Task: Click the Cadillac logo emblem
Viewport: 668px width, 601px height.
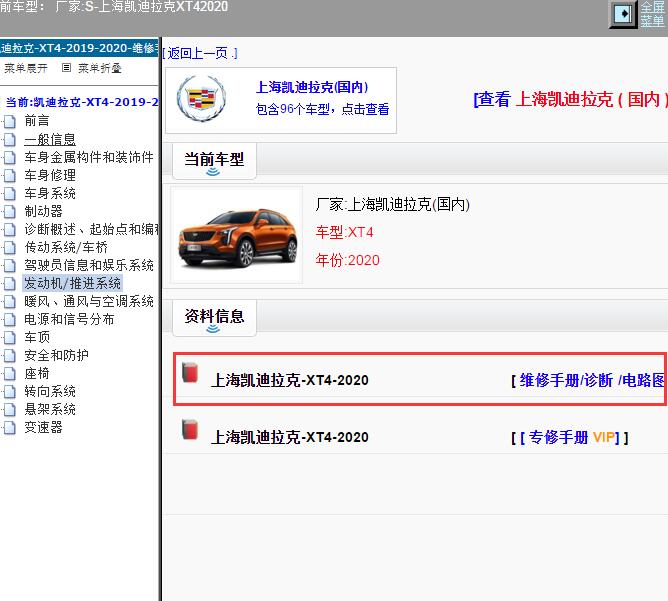Action: tap(201, 98)
